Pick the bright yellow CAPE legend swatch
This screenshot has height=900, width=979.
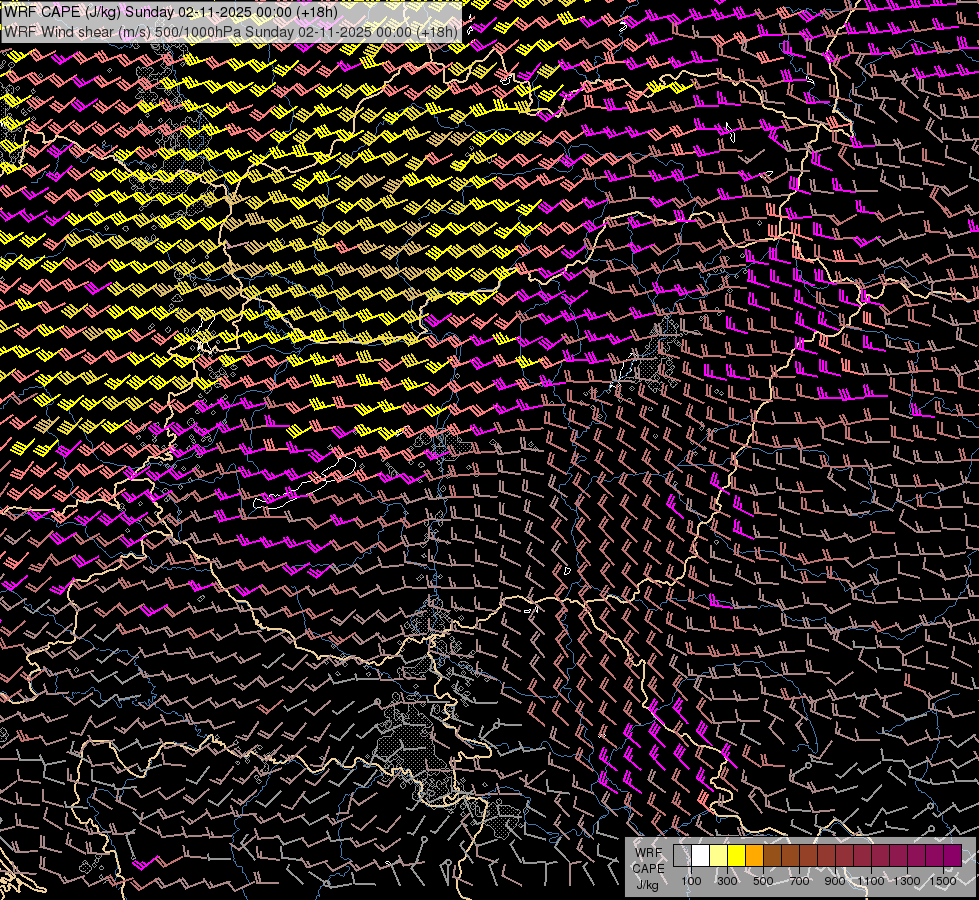coord(737,855)
